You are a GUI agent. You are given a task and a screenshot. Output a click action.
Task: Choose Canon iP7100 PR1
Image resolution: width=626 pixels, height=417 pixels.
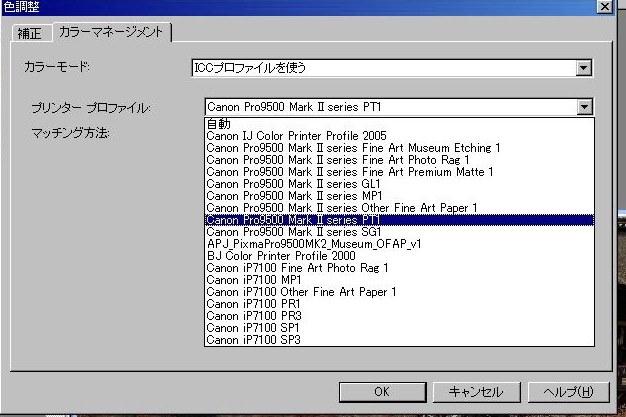click(x=399, y=304)
